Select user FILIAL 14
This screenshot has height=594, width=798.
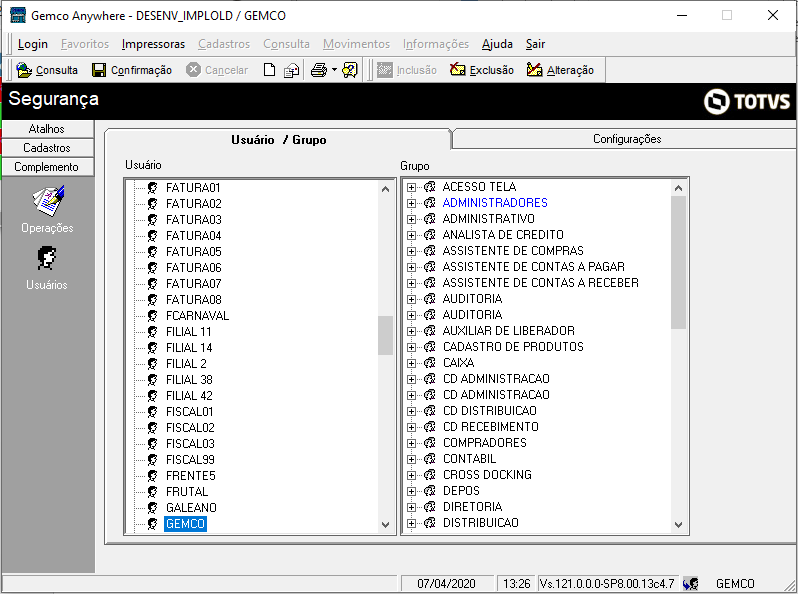coord(189,348)
